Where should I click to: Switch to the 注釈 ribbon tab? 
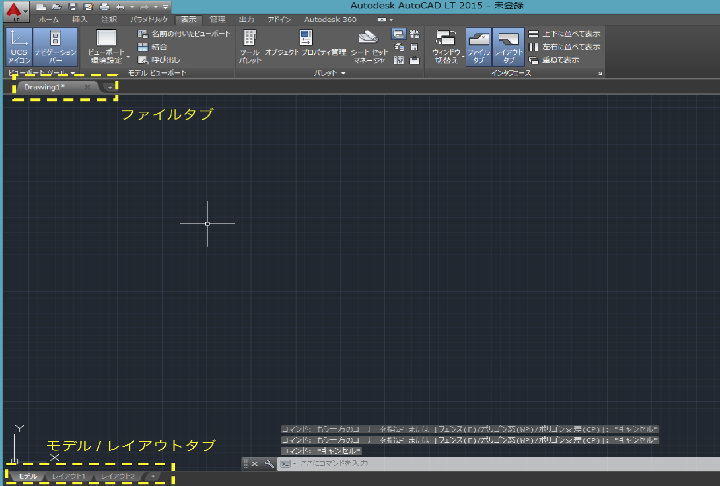coord(109,19)
